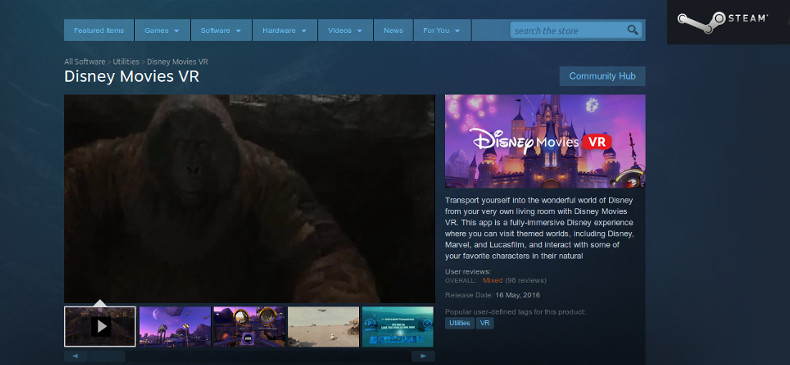Play the video thumbnail with play icon
The height and width of the screenshot is (365, 790).
(100, 327)
